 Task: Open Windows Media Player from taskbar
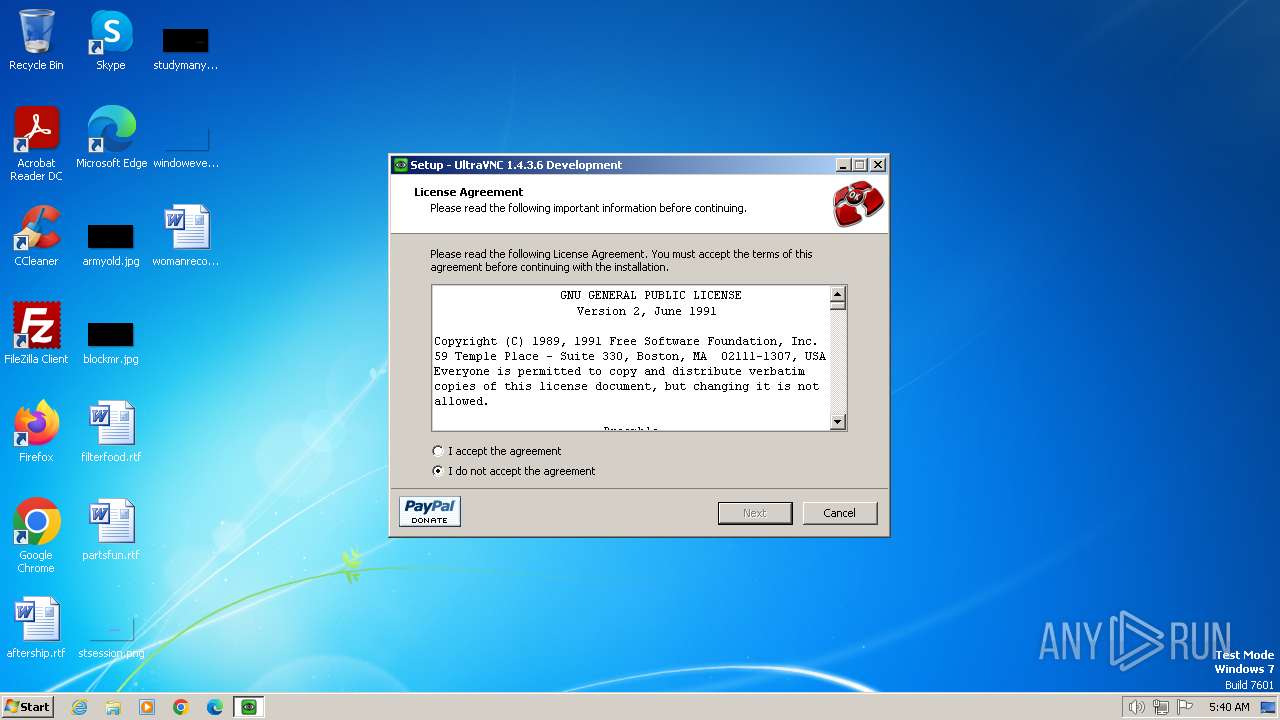(x=147, y=707)
